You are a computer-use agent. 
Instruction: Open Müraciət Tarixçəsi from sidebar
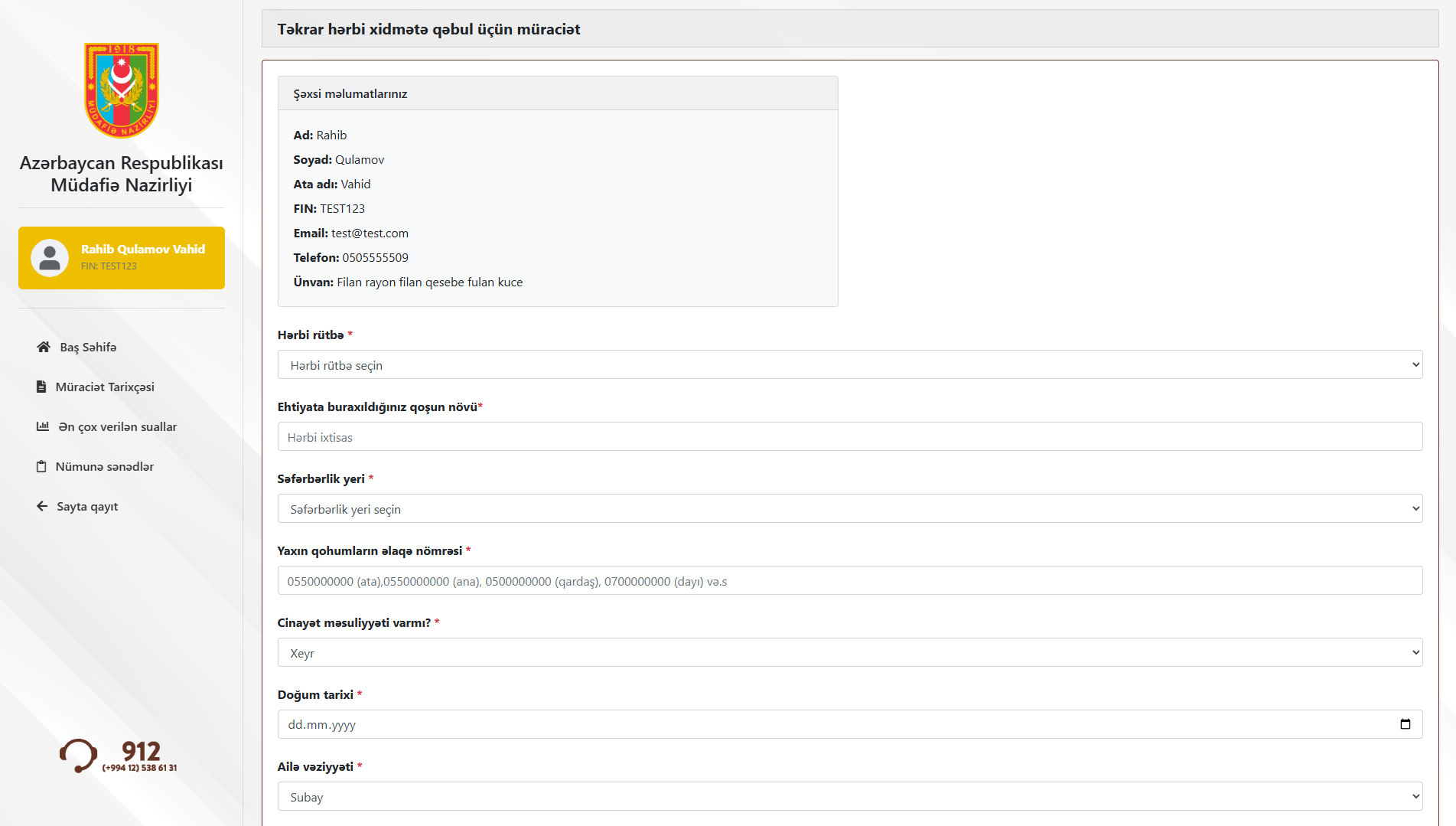(105, 387)
